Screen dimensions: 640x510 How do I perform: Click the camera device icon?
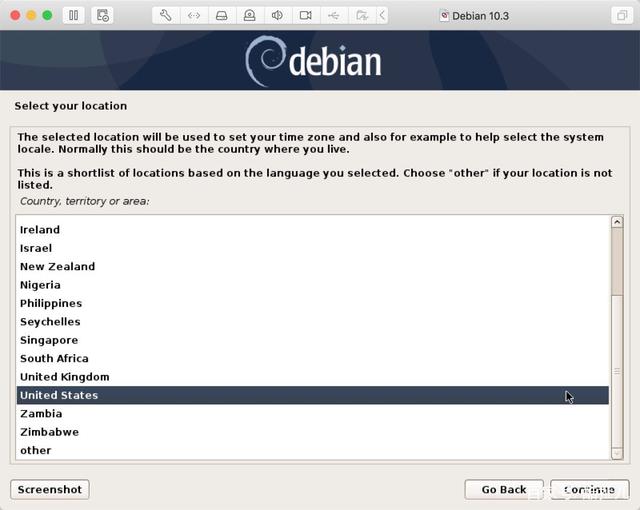click(305, 16)
